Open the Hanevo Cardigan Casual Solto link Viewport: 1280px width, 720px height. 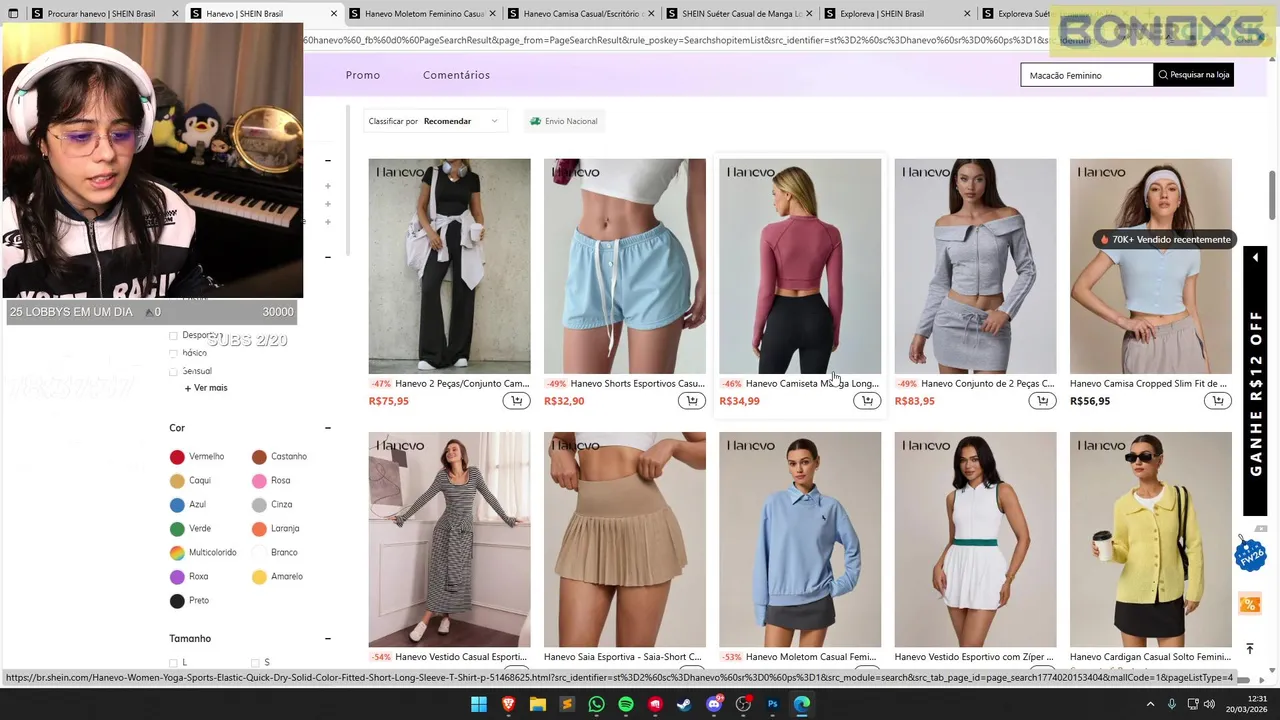(x=1150, y=657)
